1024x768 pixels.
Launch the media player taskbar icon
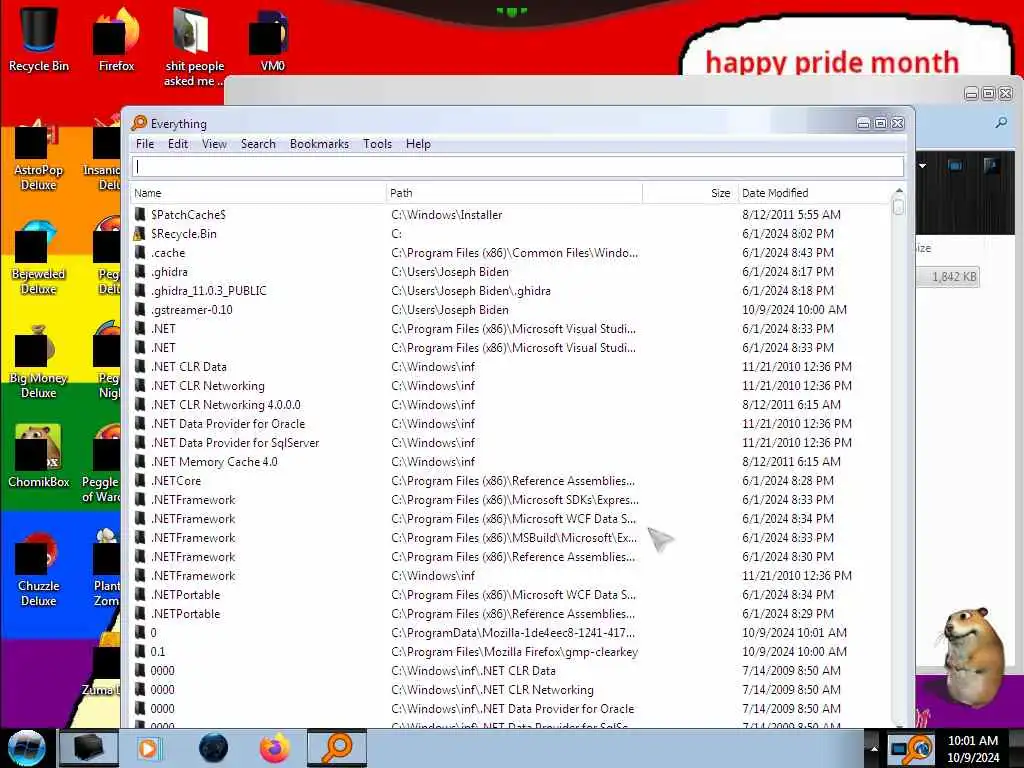148,748
